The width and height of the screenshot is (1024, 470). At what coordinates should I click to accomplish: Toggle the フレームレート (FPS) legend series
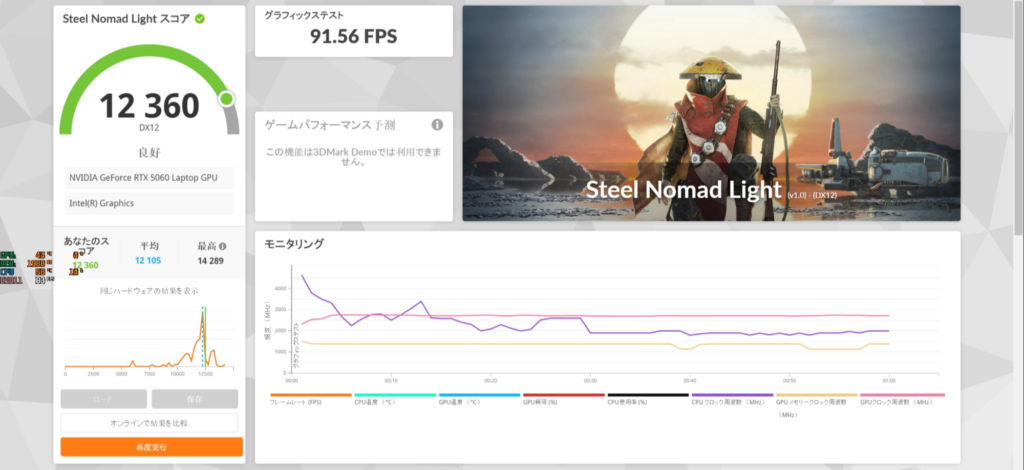click(310, 399)
